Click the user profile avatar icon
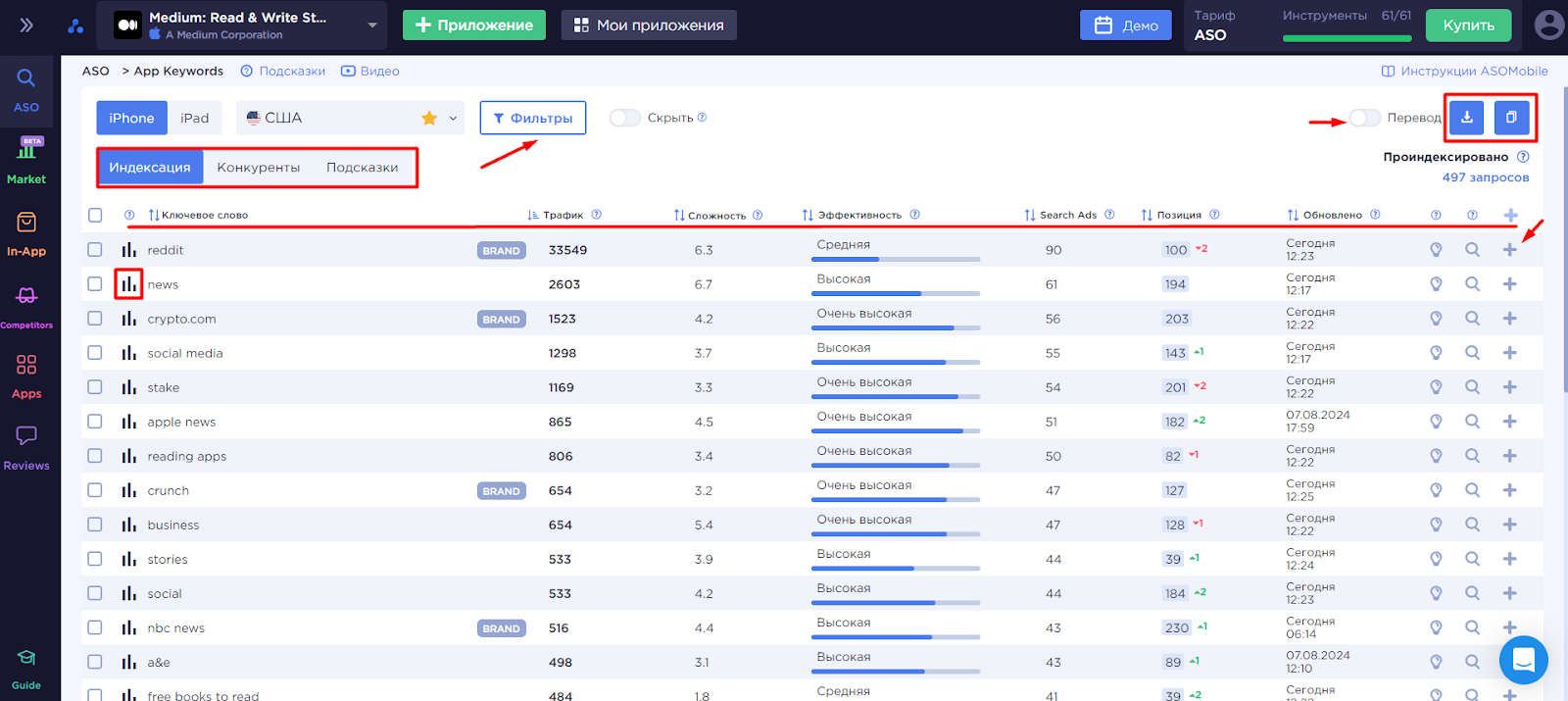1568x701 pixels. pyautogui.click(x=1548, y=25)
